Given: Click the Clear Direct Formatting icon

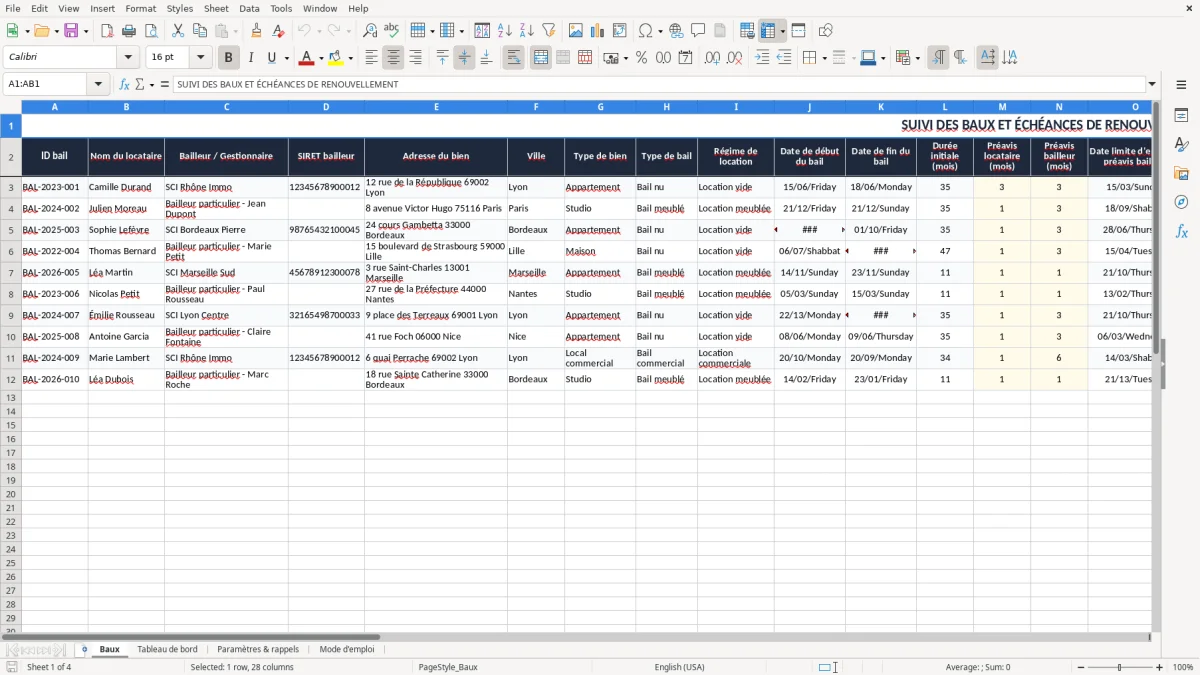Looking at the screenshot, I should pos(278,31).
